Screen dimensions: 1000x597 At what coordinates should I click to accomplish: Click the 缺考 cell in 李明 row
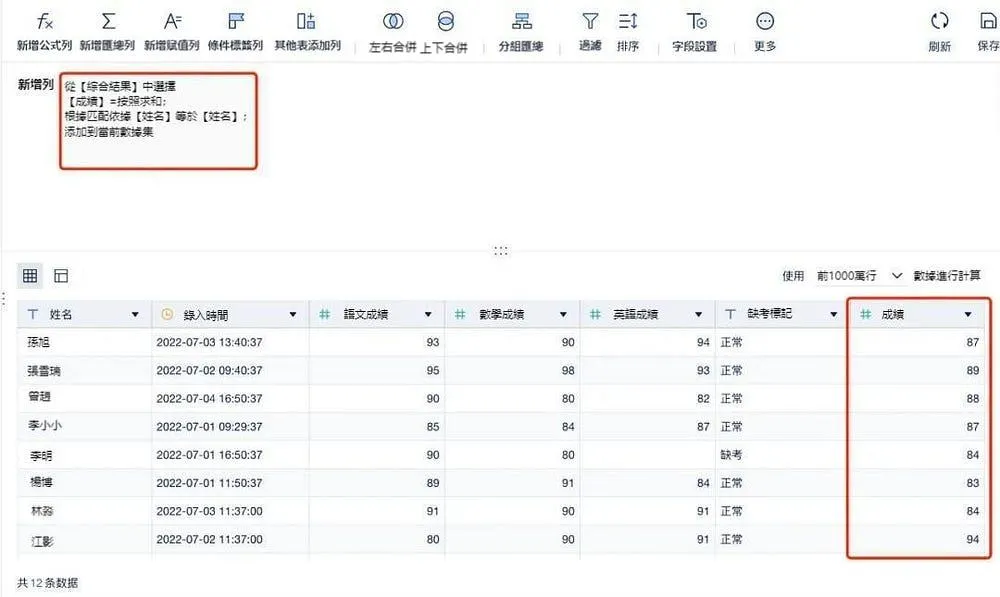coord(781,455)
